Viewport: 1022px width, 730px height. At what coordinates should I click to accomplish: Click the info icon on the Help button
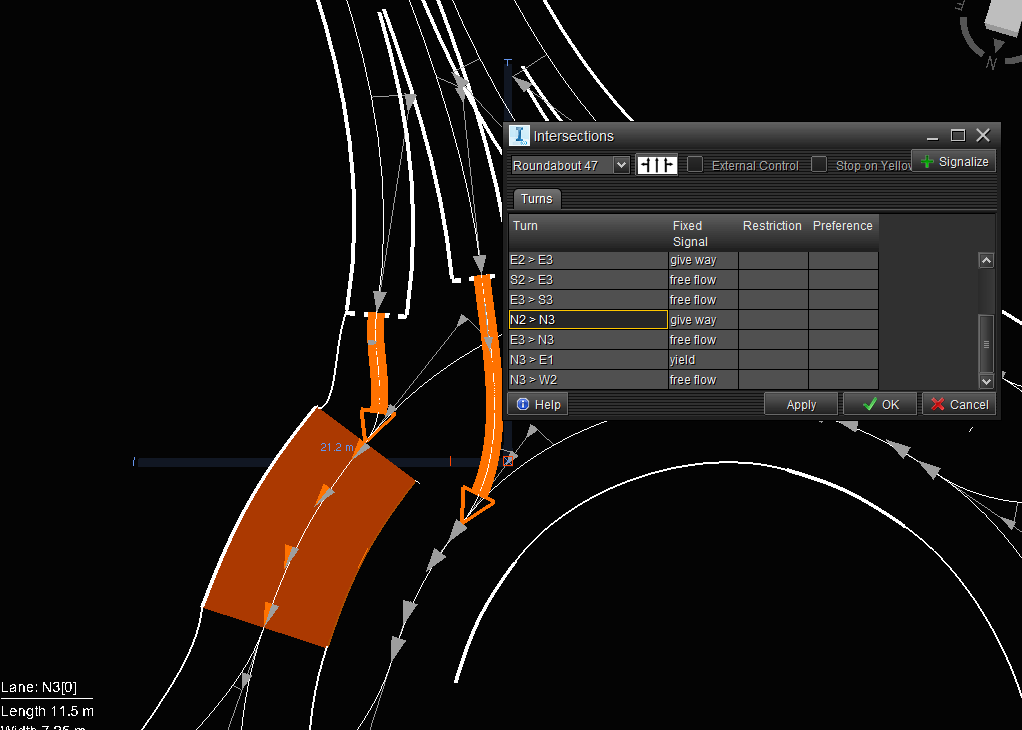pyautogui.click(x=521, y=404)
